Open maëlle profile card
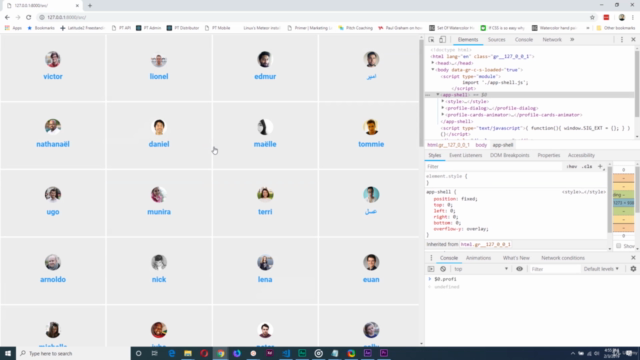 (x=265, y=135)
